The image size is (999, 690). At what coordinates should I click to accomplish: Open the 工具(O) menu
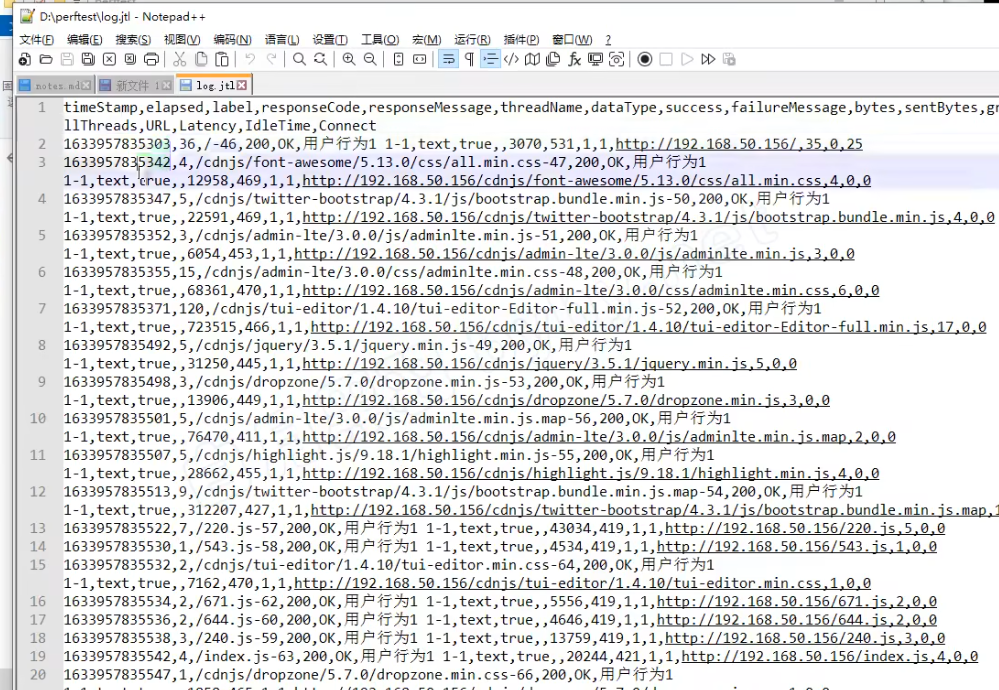pos(380,40)
